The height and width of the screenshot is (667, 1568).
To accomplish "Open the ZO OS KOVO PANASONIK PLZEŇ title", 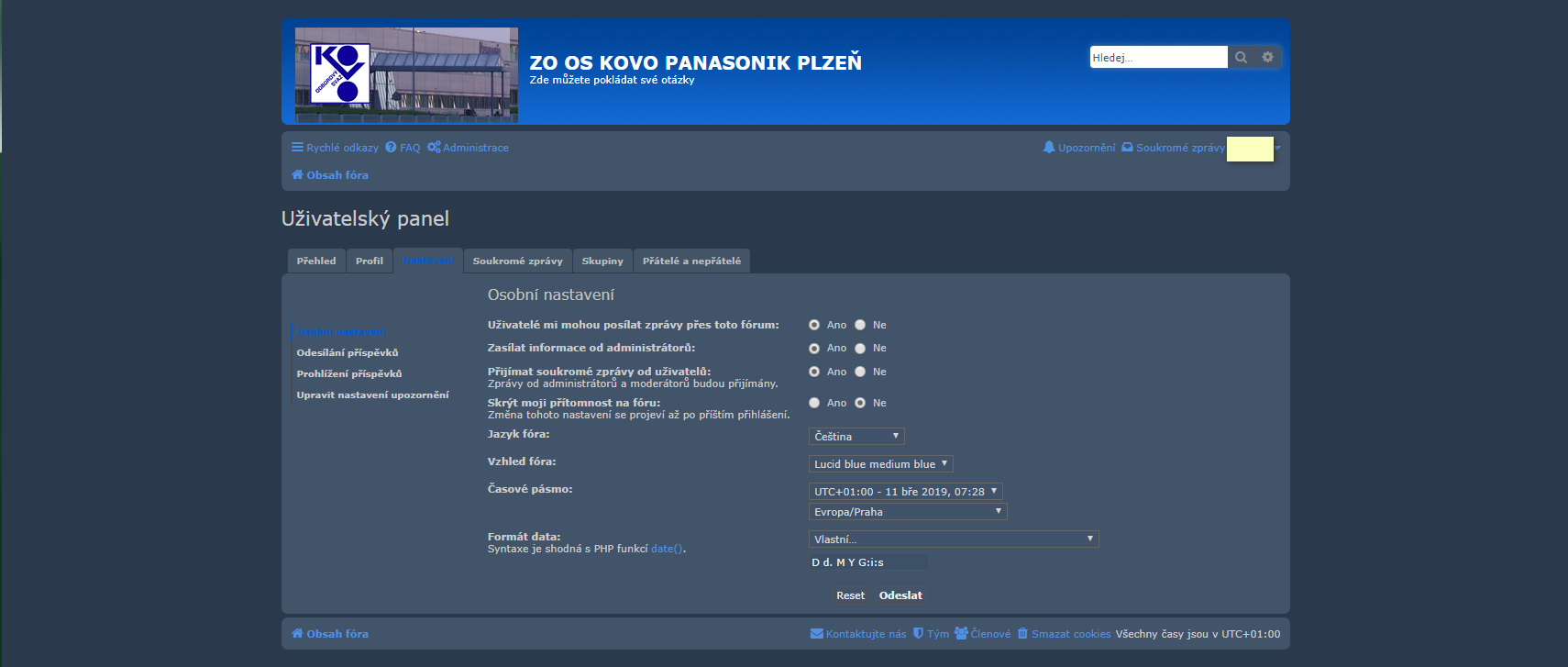I will click(x=695, y=62).
